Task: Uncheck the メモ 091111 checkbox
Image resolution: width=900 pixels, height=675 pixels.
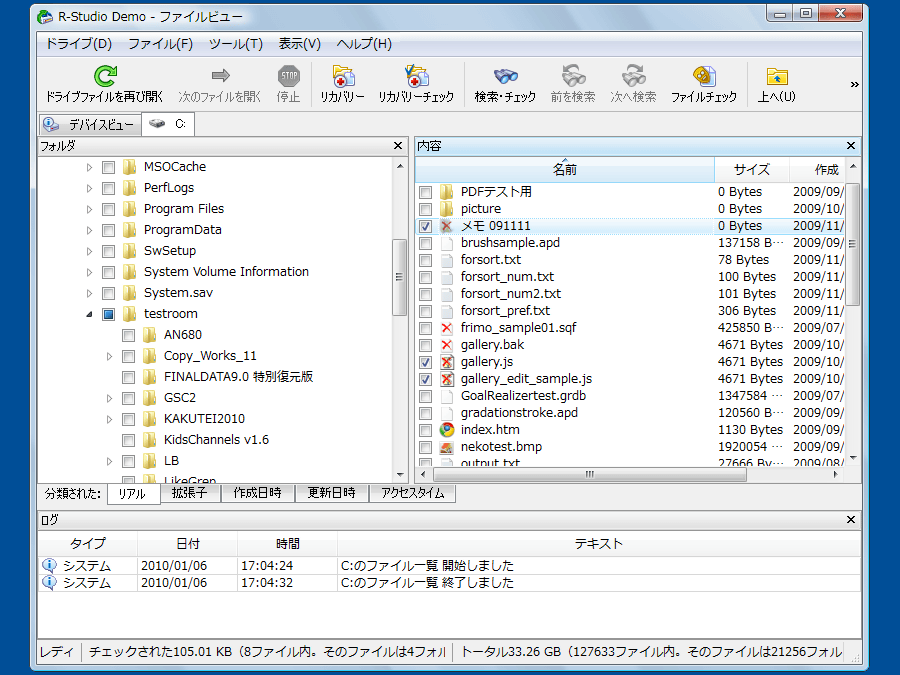Action: coord(425,226)
